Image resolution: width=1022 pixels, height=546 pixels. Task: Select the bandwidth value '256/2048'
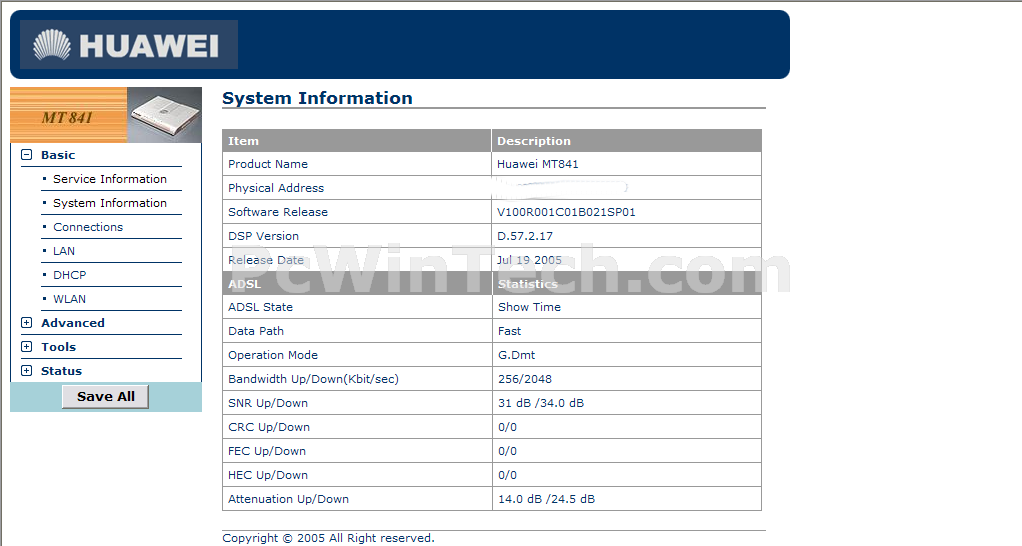click(x=525, y=379)
